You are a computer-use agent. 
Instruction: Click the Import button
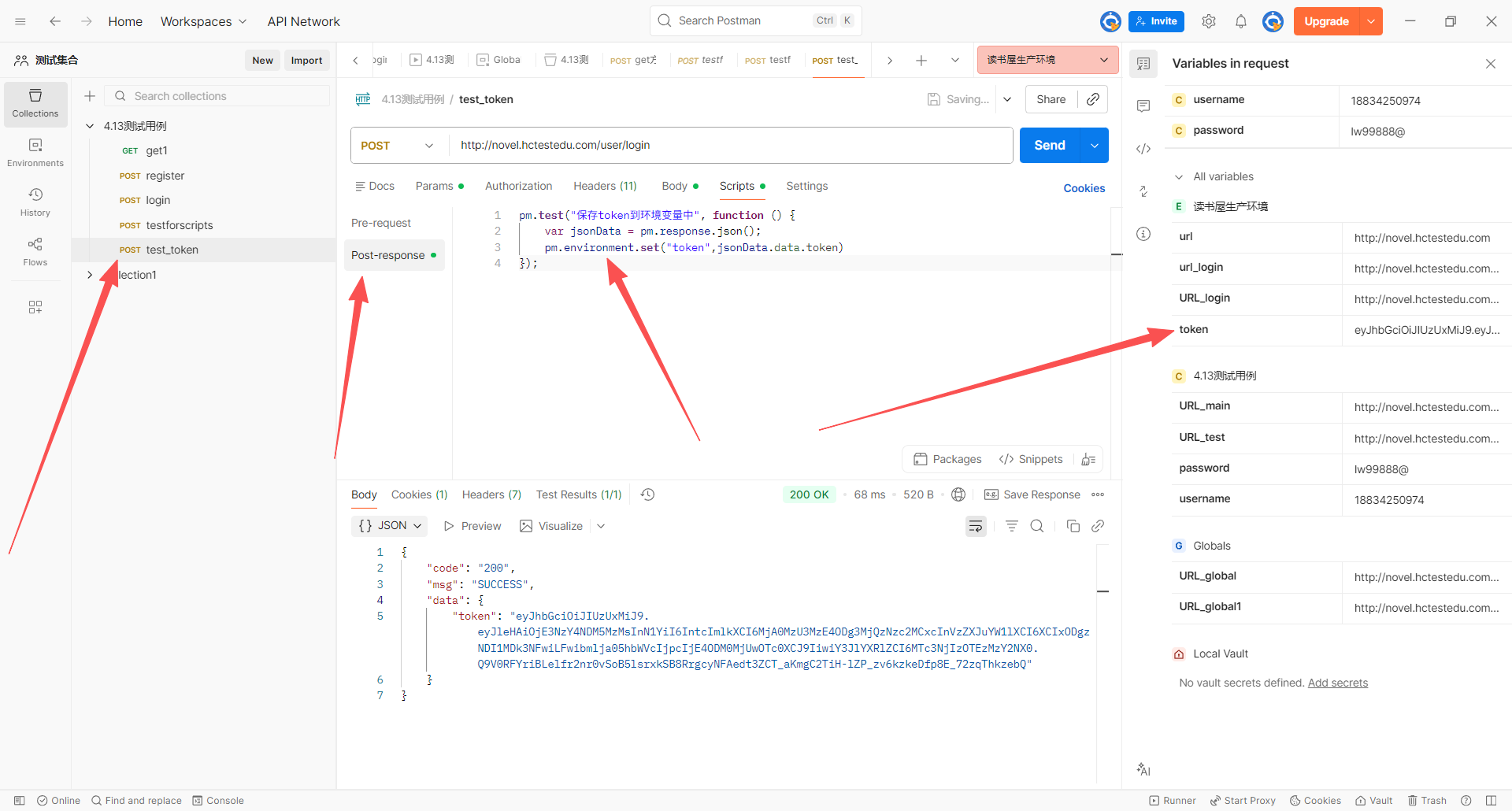pyautogui.click(x=306, y=61)
